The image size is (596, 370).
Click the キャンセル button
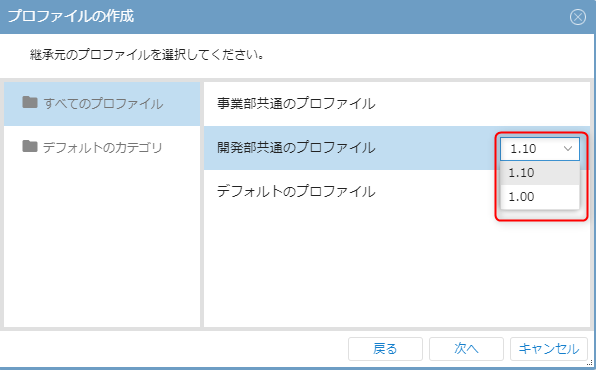click(549, 349)
